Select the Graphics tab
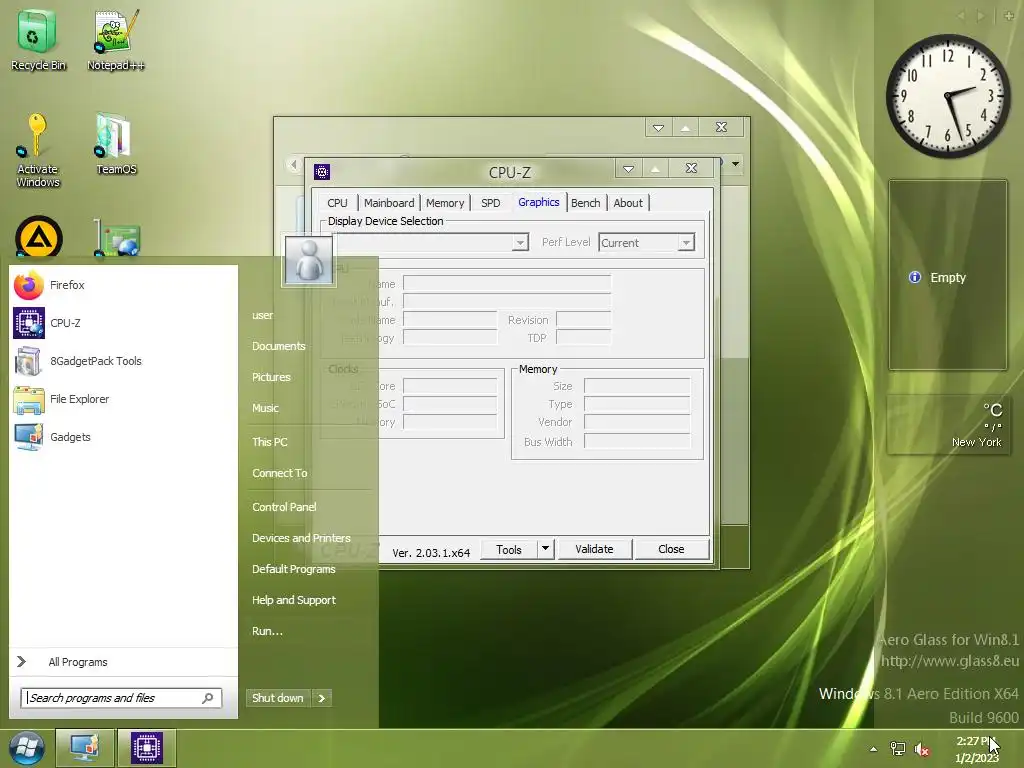This screenshot has width=1024, height=768. (539, 202)
